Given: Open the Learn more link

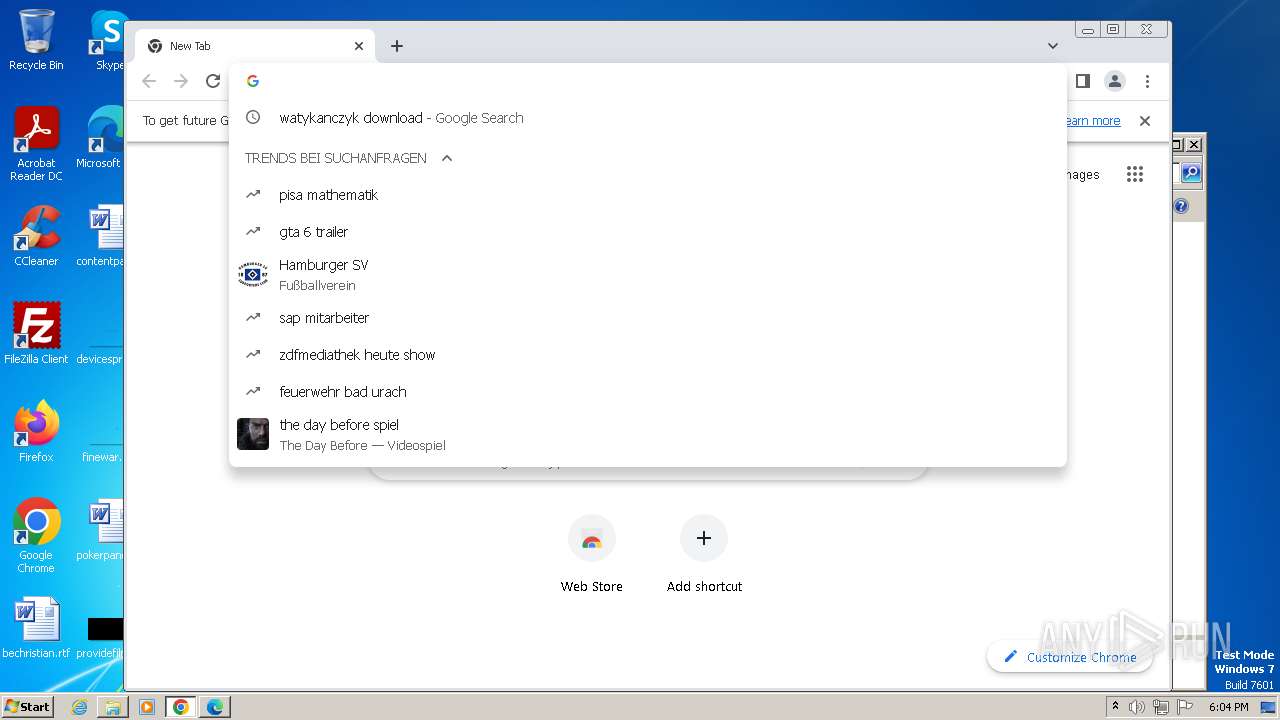Looking at the screenshot, I should [1091, 121].
